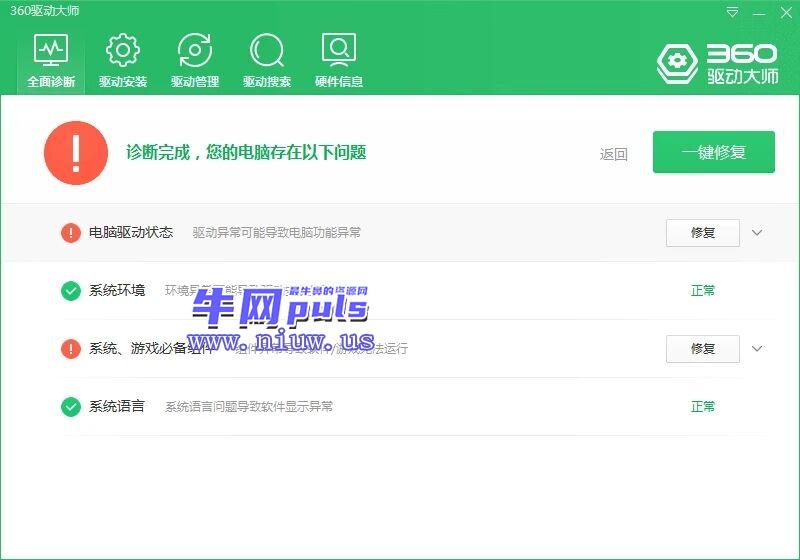Screen dimensions: 800x560
Task: Open the 驱动管理 tab
Action: click(x=195, y=61)
